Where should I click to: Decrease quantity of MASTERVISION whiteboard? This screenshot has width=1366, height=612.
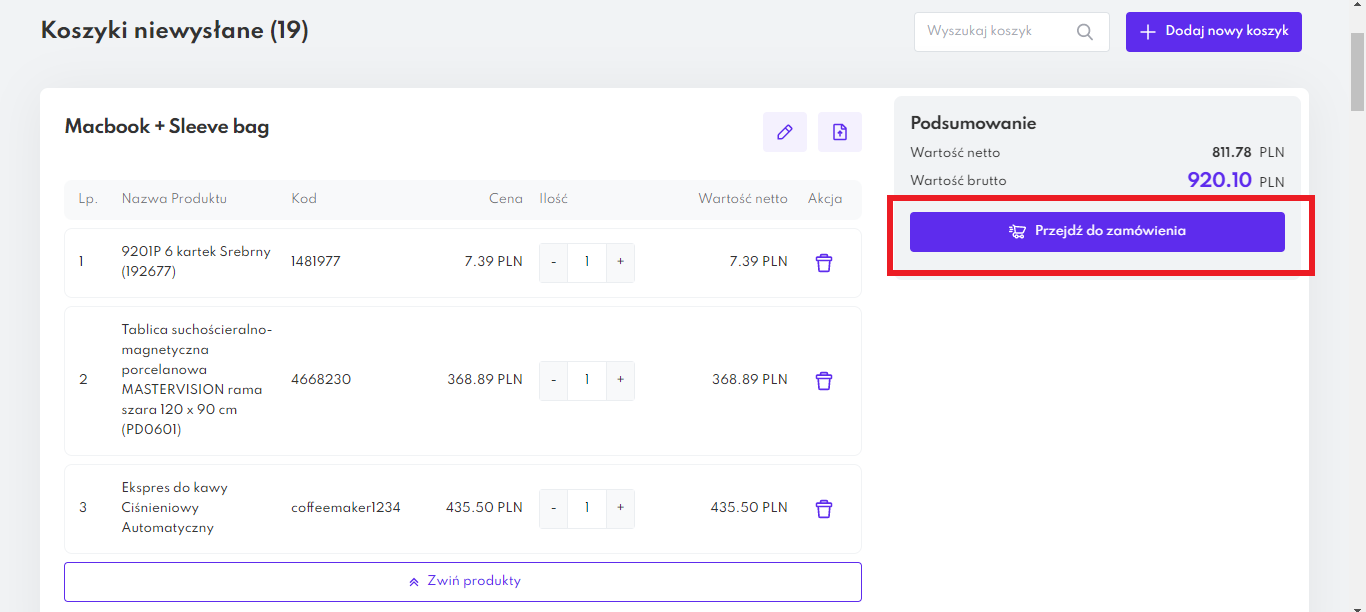554,381
